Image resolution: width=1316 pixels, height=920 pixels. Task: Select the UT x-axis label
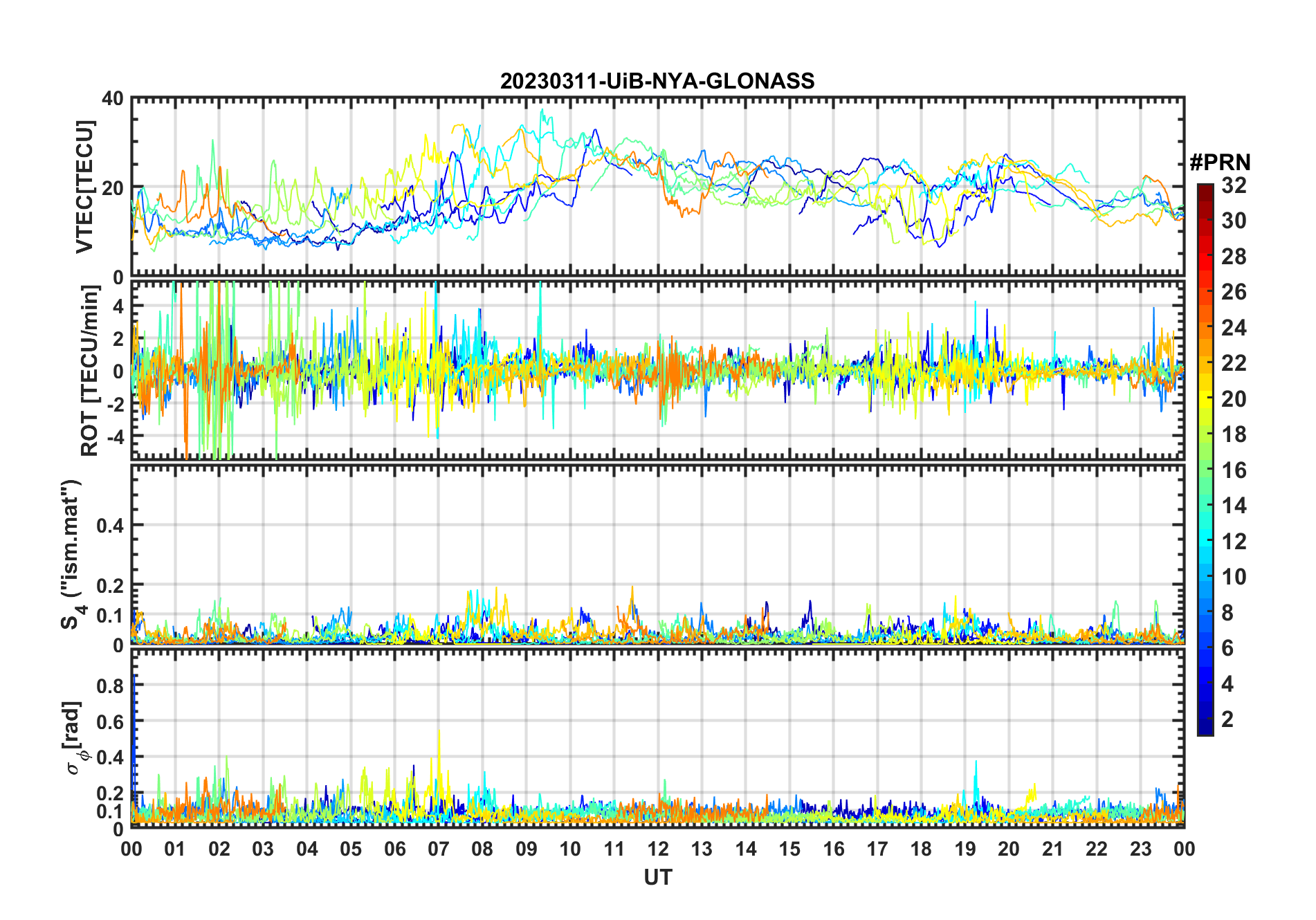tap(657, 877)
